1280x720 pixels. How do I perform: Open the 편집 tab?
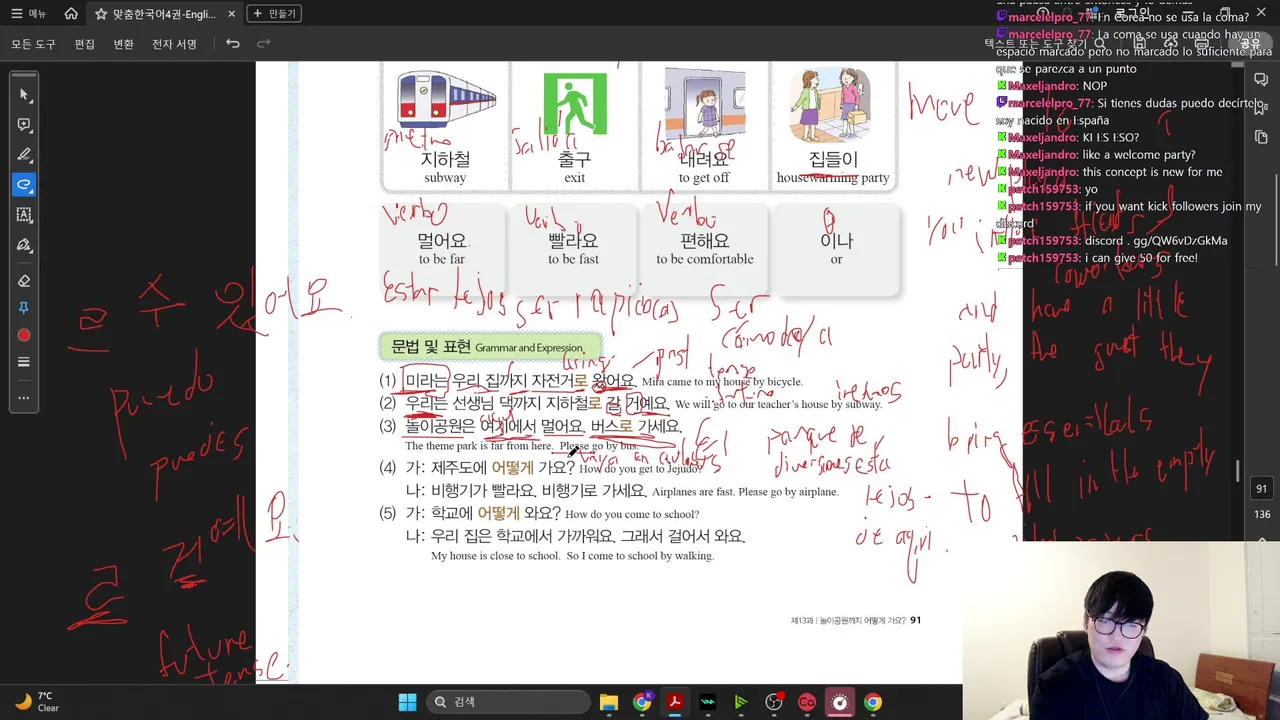85,44
